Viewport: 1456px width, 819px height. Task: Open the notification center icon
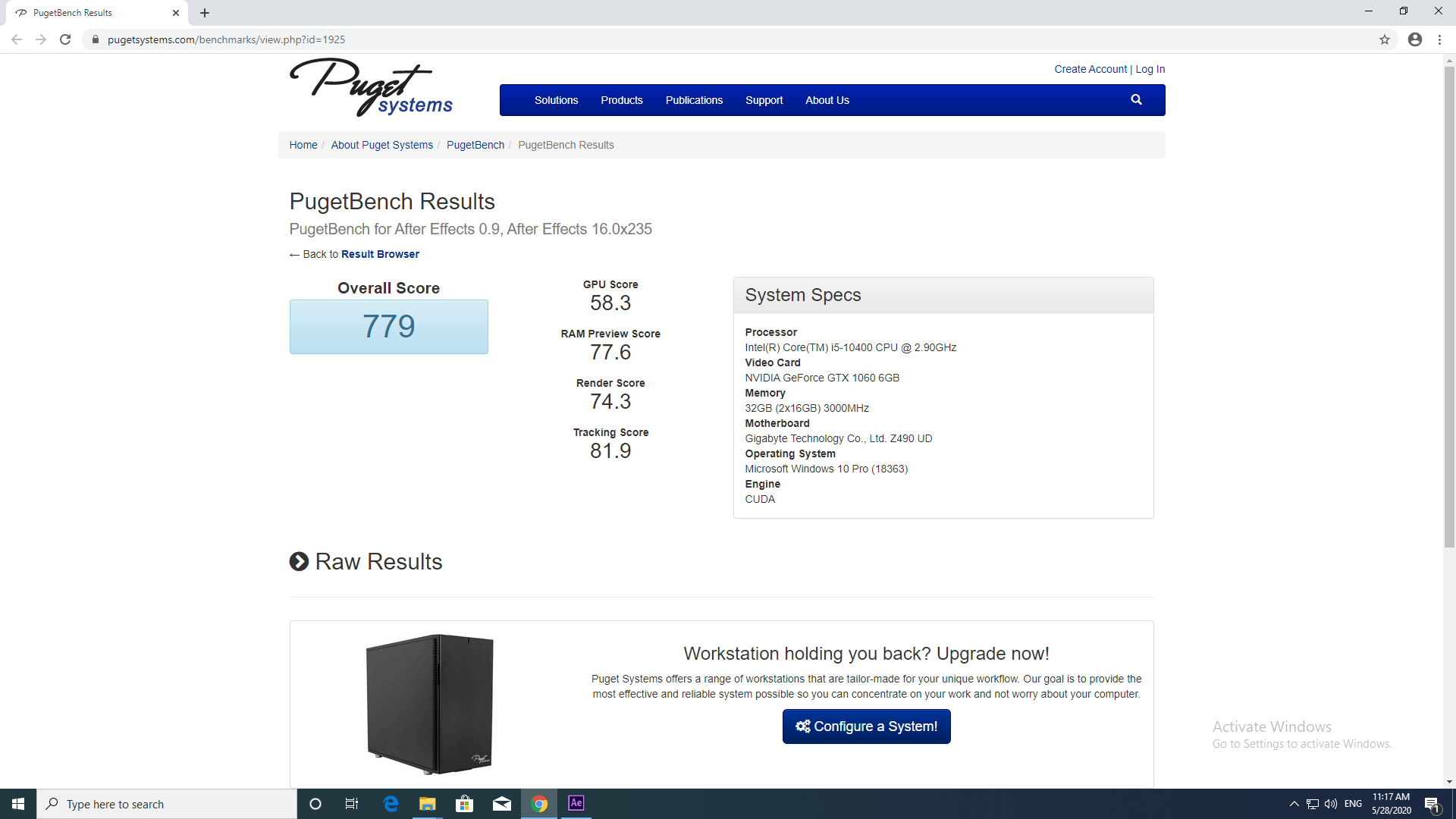click(1432, 804)
